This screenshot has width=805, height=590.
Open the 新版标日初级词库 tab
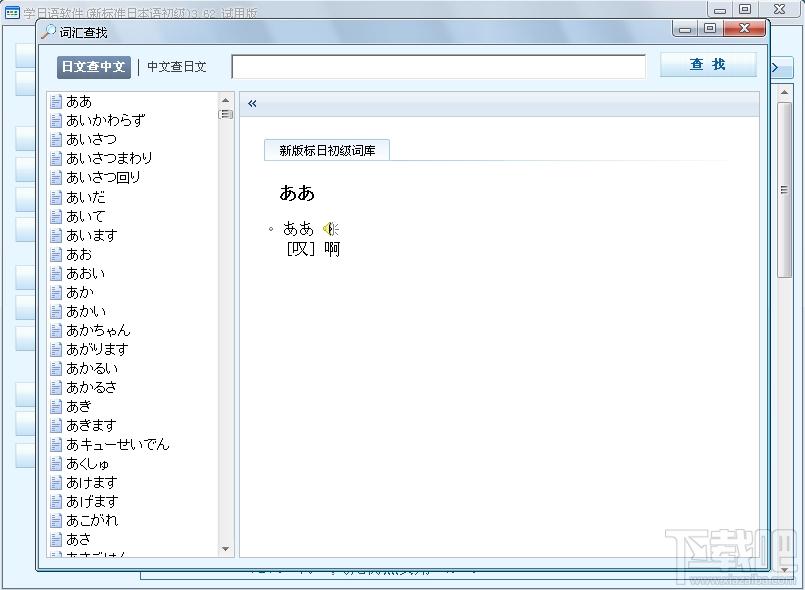327,150
